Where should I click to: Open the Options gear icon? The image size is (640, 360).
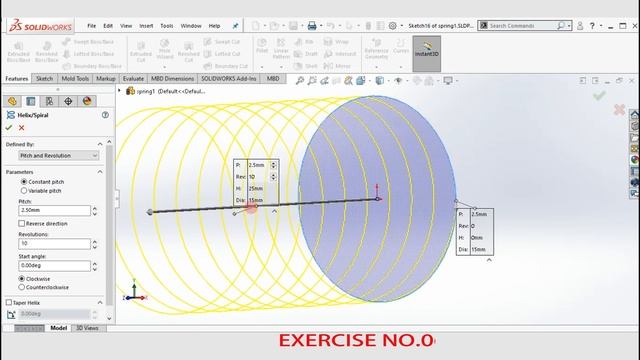coord(392,26)
